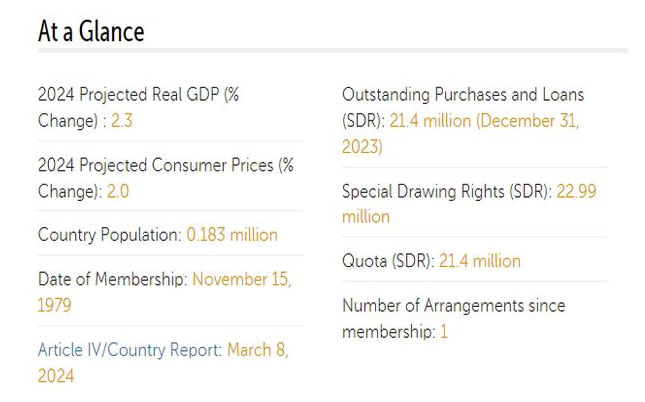
Task: Click the Special Drawing Rights (SDR) label
Action: click(447, 192)
